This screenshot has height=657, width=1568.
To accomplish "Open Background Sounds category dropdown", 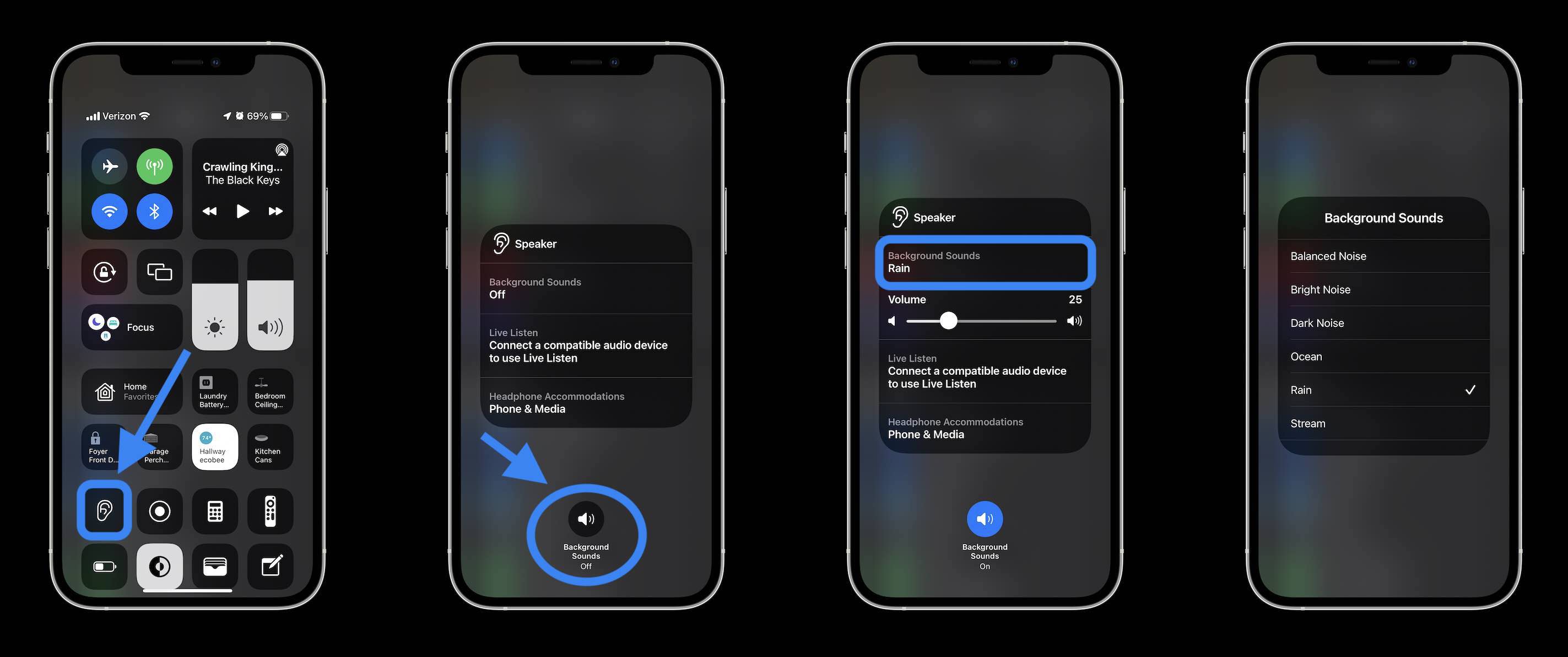I will point(984,262).
